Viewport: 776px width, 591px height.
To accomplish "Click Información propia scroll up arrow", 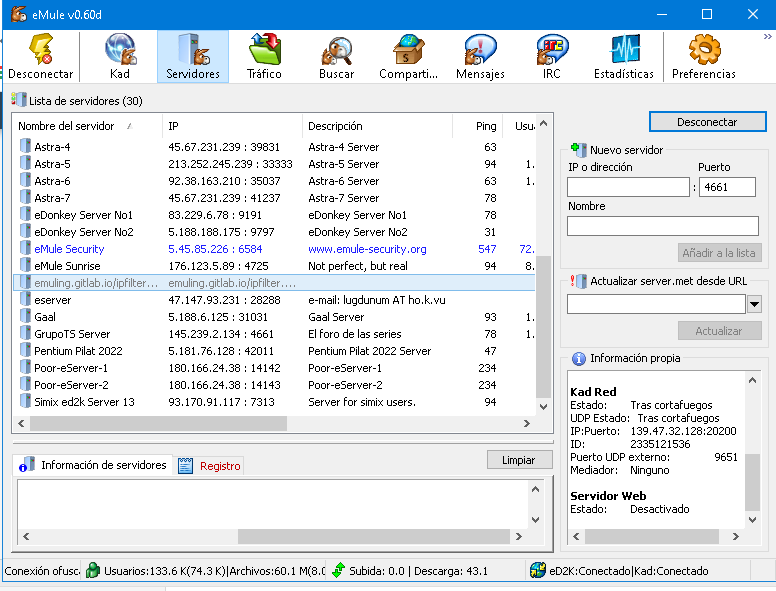I will [x=752, y=380].
